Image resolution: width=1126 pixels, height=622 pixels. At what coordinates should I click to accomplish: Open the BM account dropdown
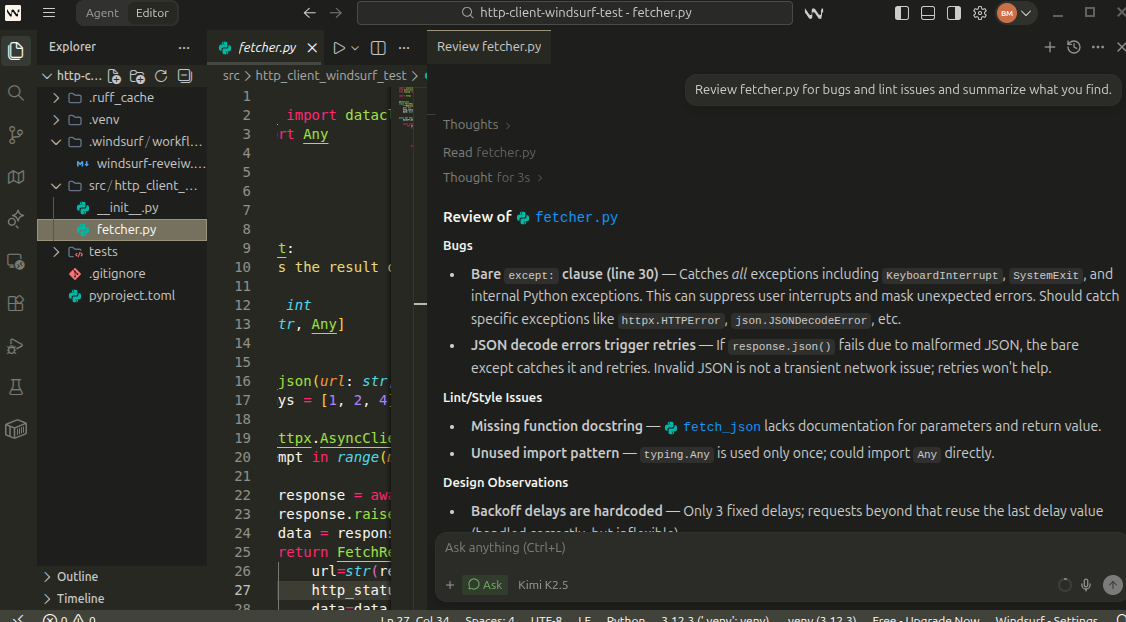coord(1015,13)
